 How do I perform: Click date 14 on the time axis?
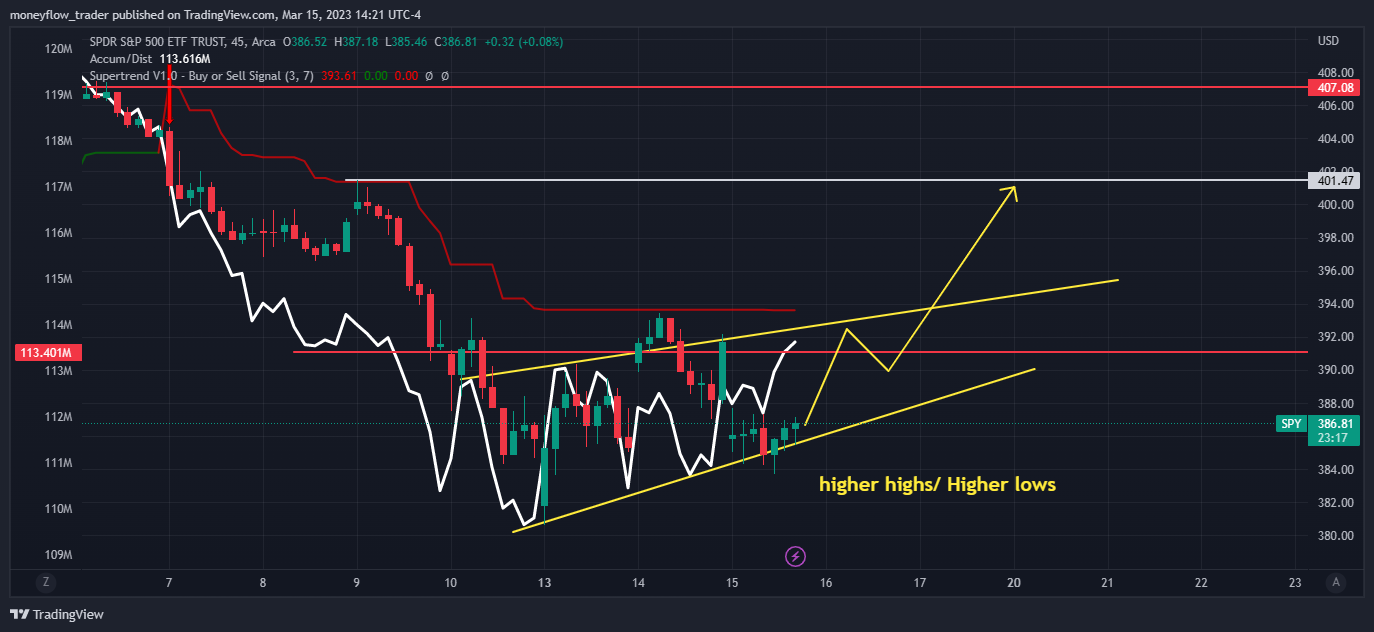coord(638,582)
